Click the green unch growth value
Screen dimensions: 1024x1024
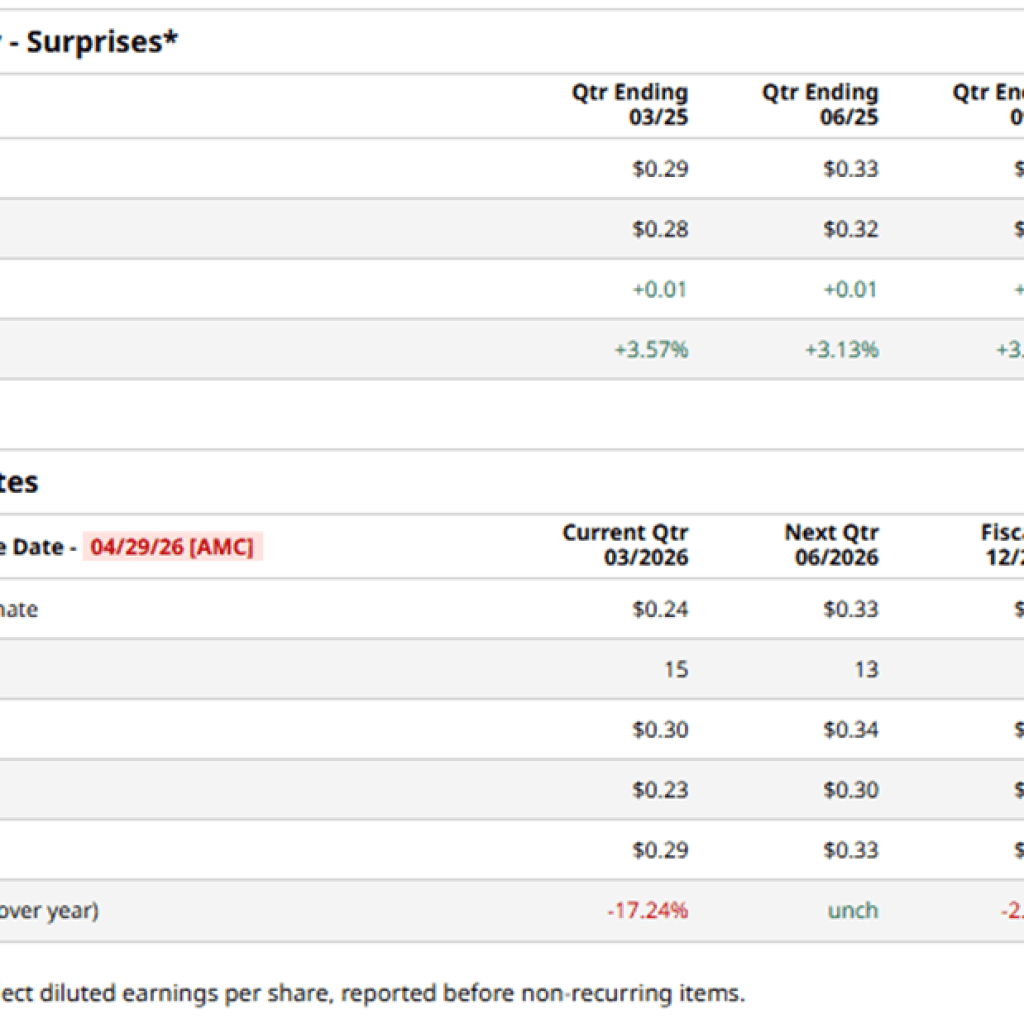click(x=852, y=911)
